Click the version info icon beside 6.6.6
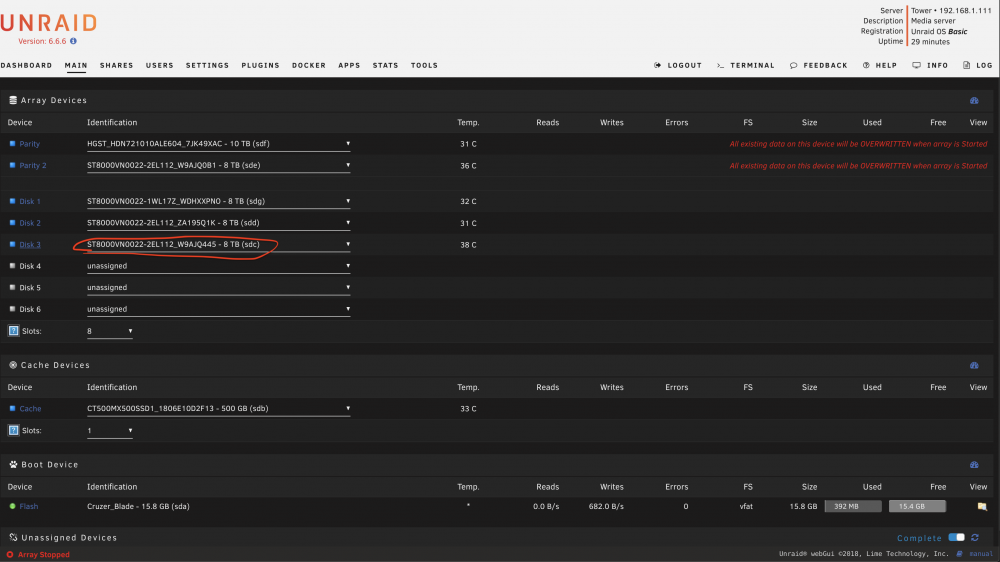This screenshot has width=1000, height=562. coord(73,41)
